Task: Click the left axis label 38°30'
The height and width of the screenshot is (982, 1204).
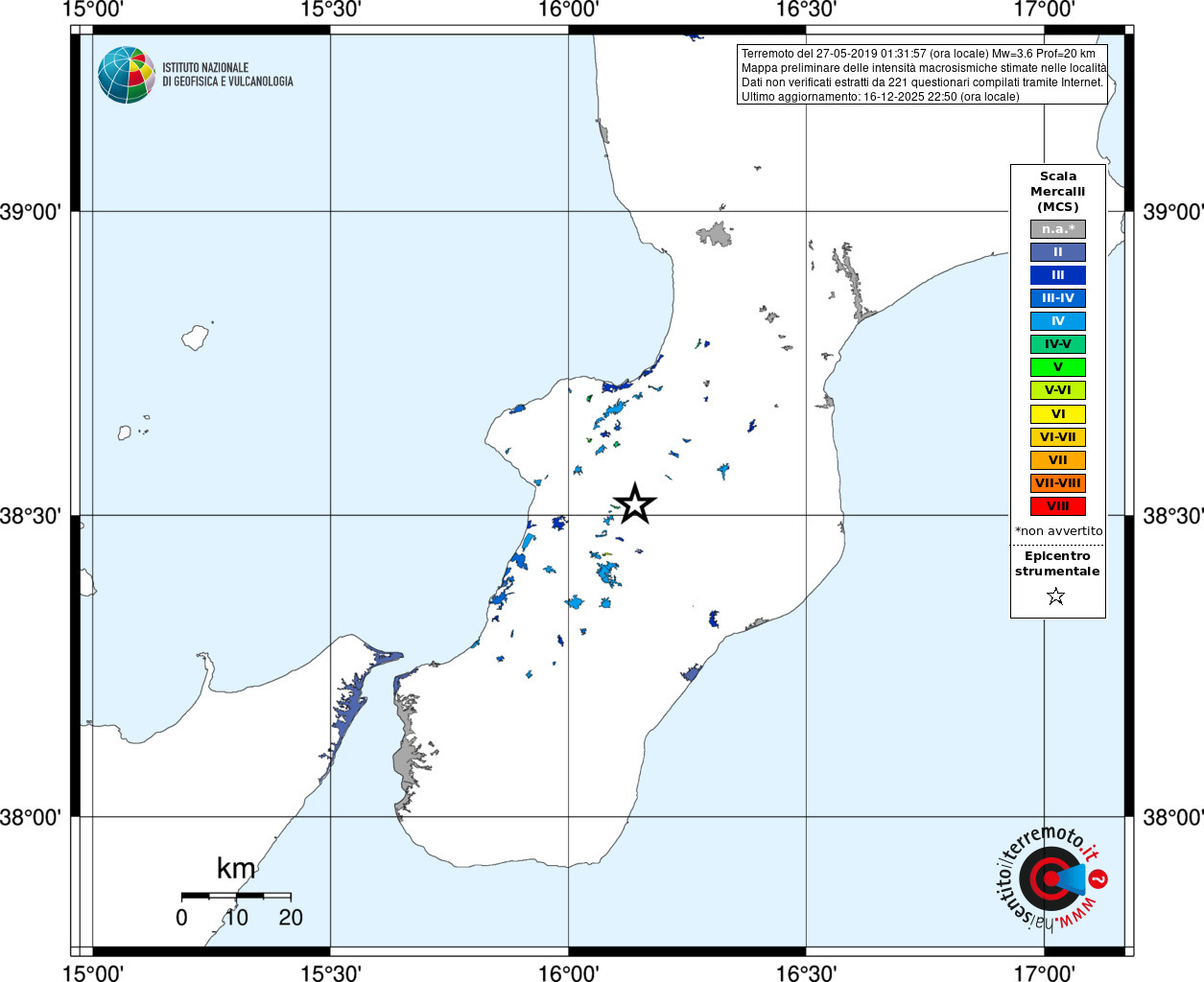Action: pyautogui.click(x=32, y=516)
